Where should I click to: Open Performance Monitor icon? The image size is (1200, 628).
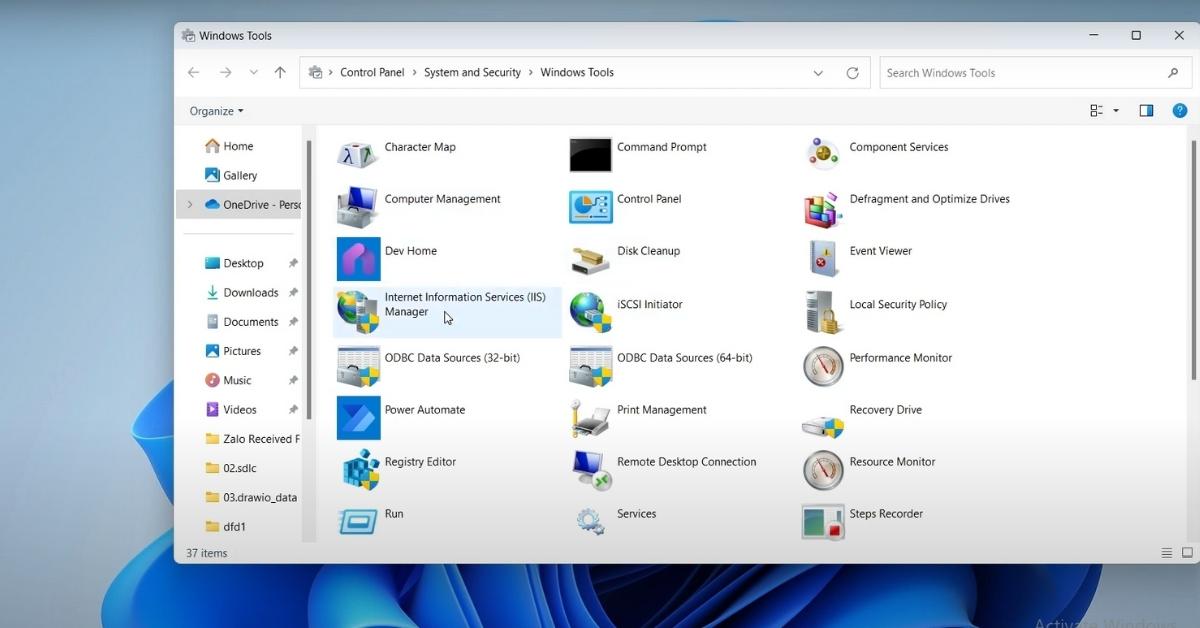(823, 366)
